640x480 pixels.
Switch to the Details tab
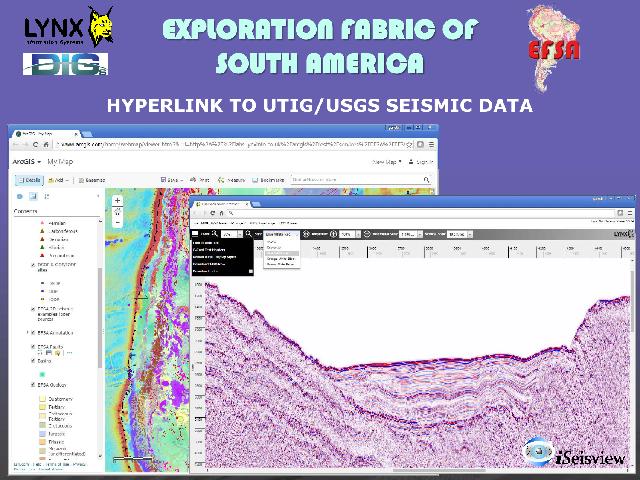28,180
